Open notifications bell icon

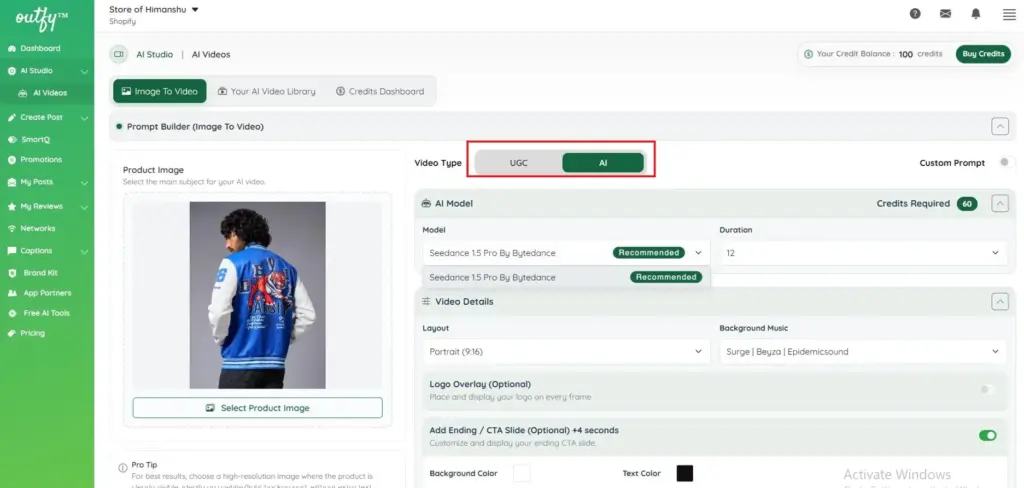coord(976,14)
